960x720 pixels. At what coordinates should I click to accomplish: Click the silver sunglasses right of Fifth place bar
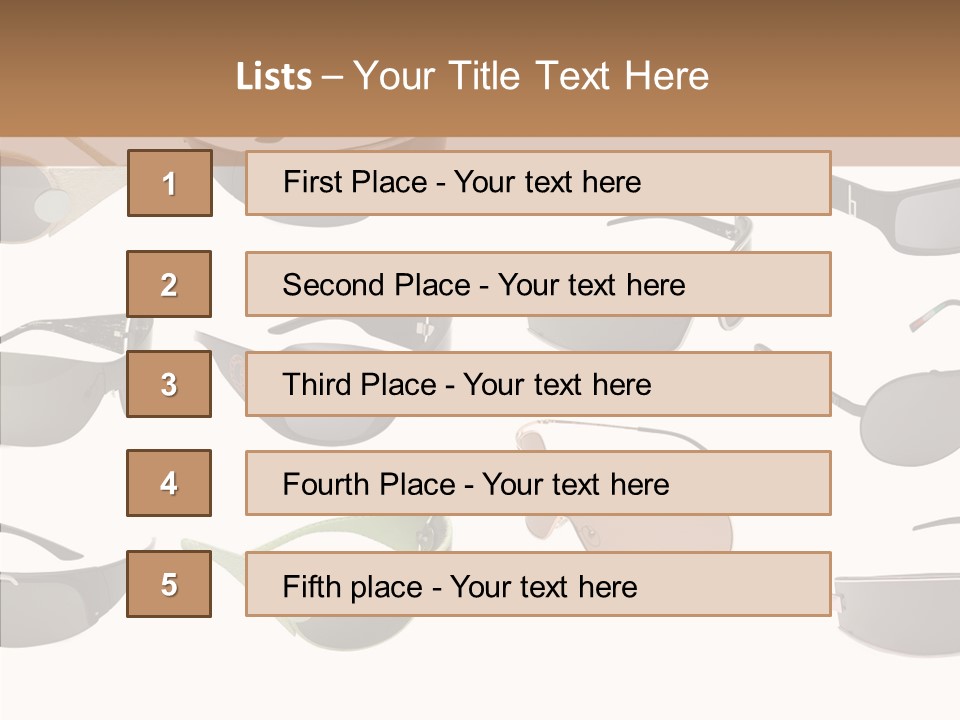[x=895, y=610]
